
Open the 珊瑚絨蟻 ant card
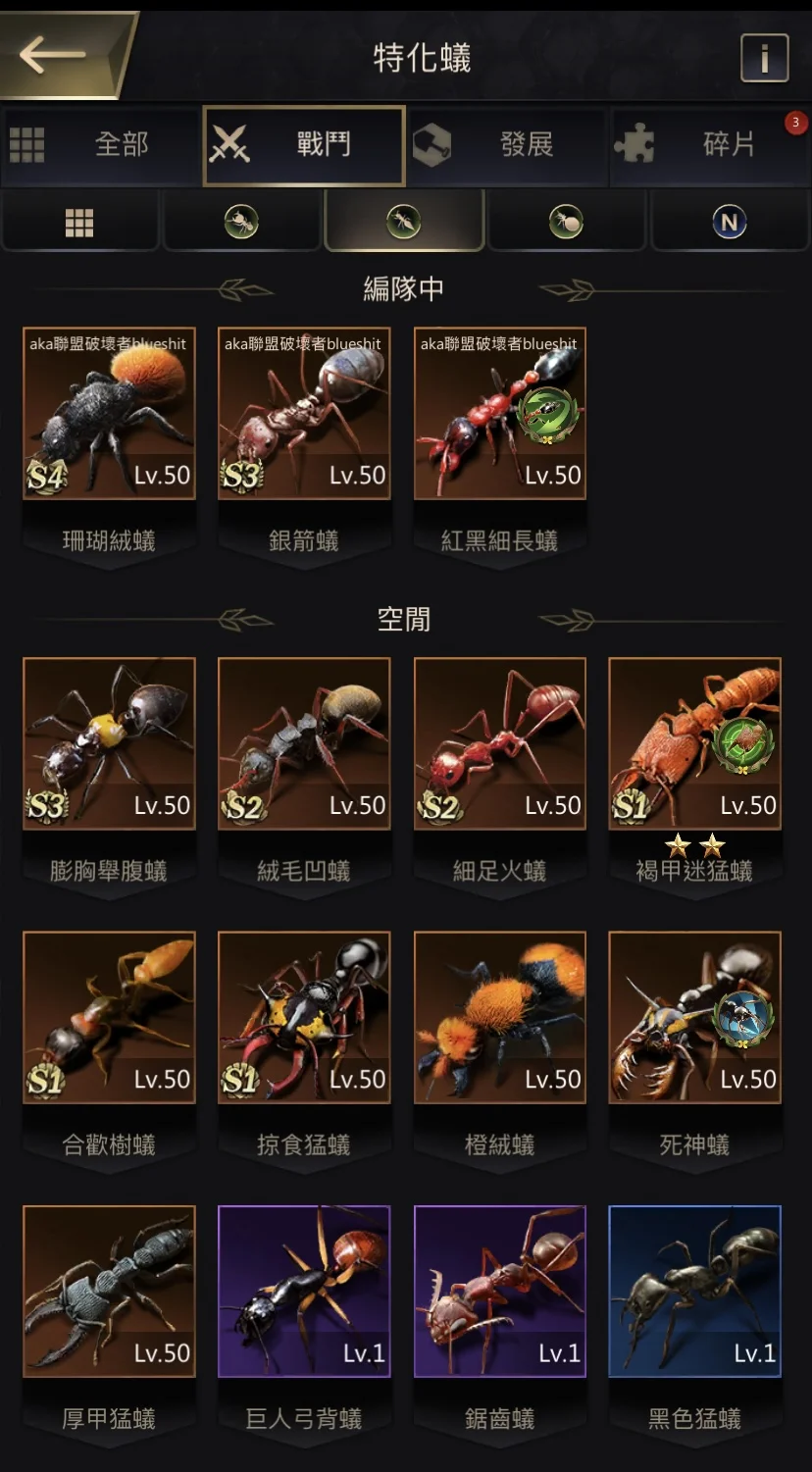109,414
